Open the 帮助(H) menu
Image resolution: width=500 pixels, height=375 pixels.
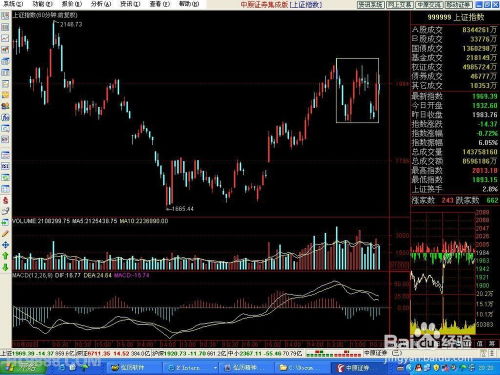[x=189, y=4]
